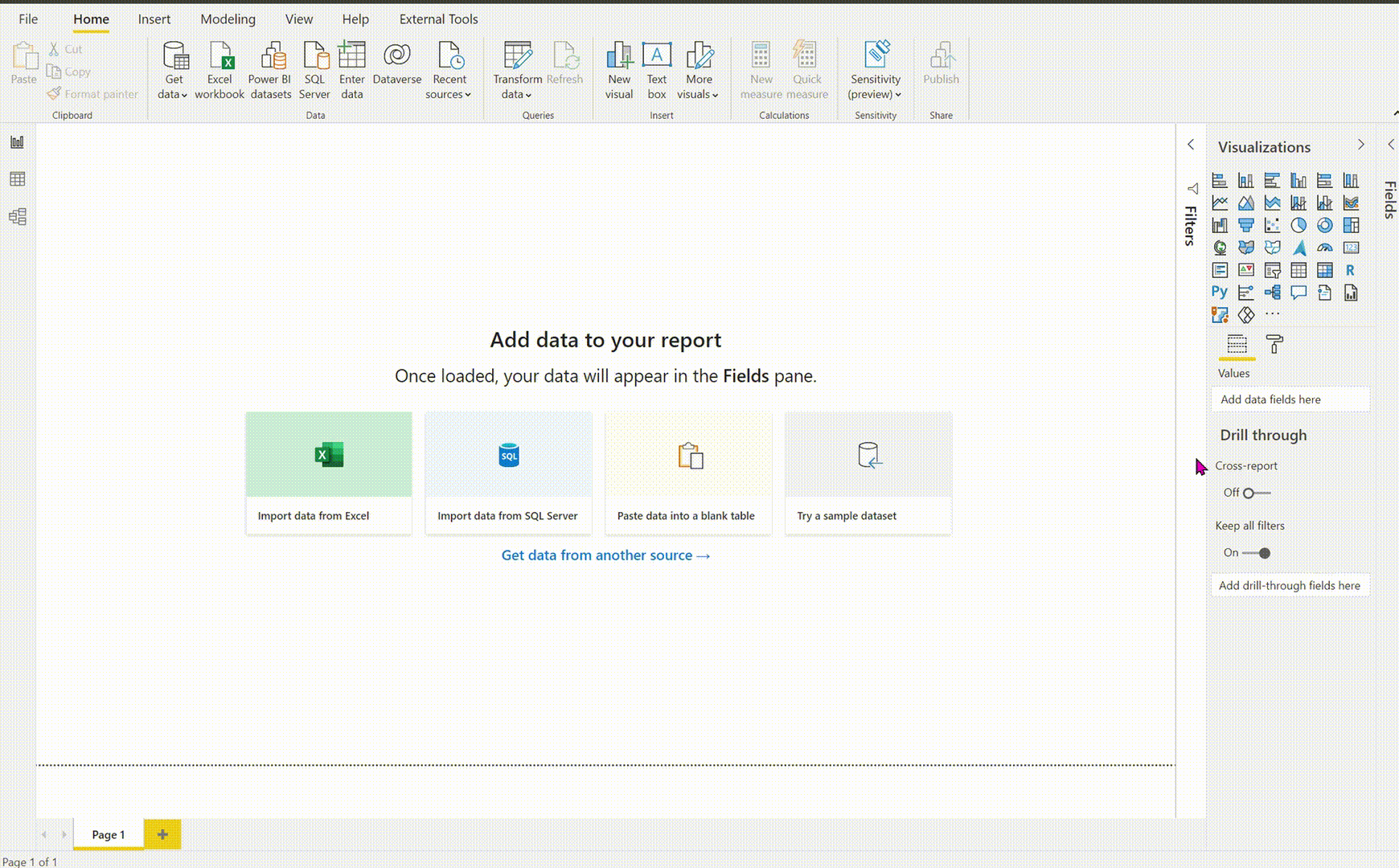
Task: Select the Python visual
Action: click(1220, 292)
